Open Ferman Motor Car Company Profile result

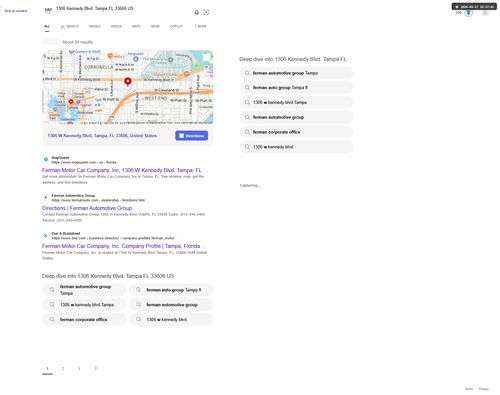[124, 246]
